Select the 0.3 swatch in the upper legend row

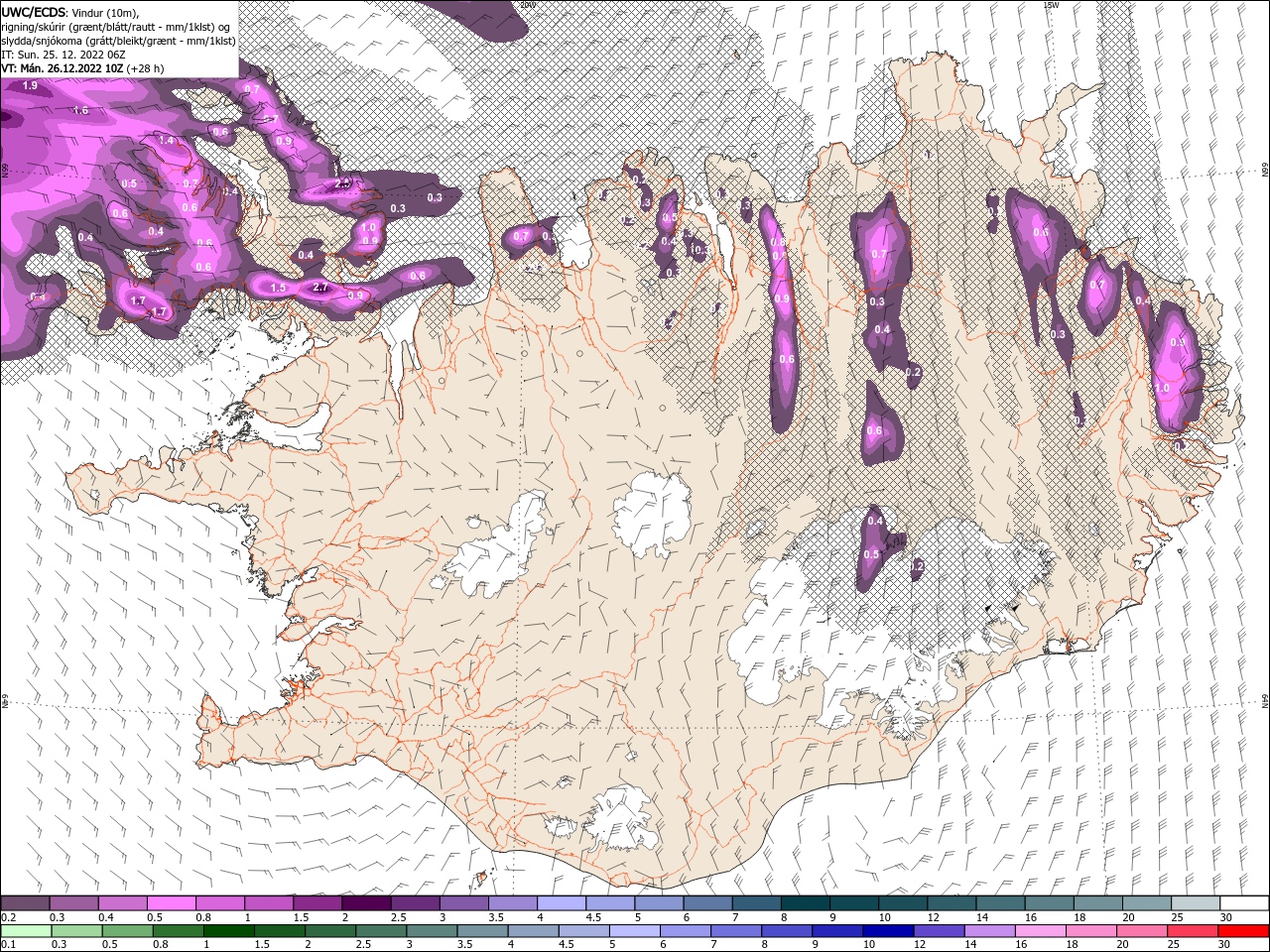pos(73,903)
